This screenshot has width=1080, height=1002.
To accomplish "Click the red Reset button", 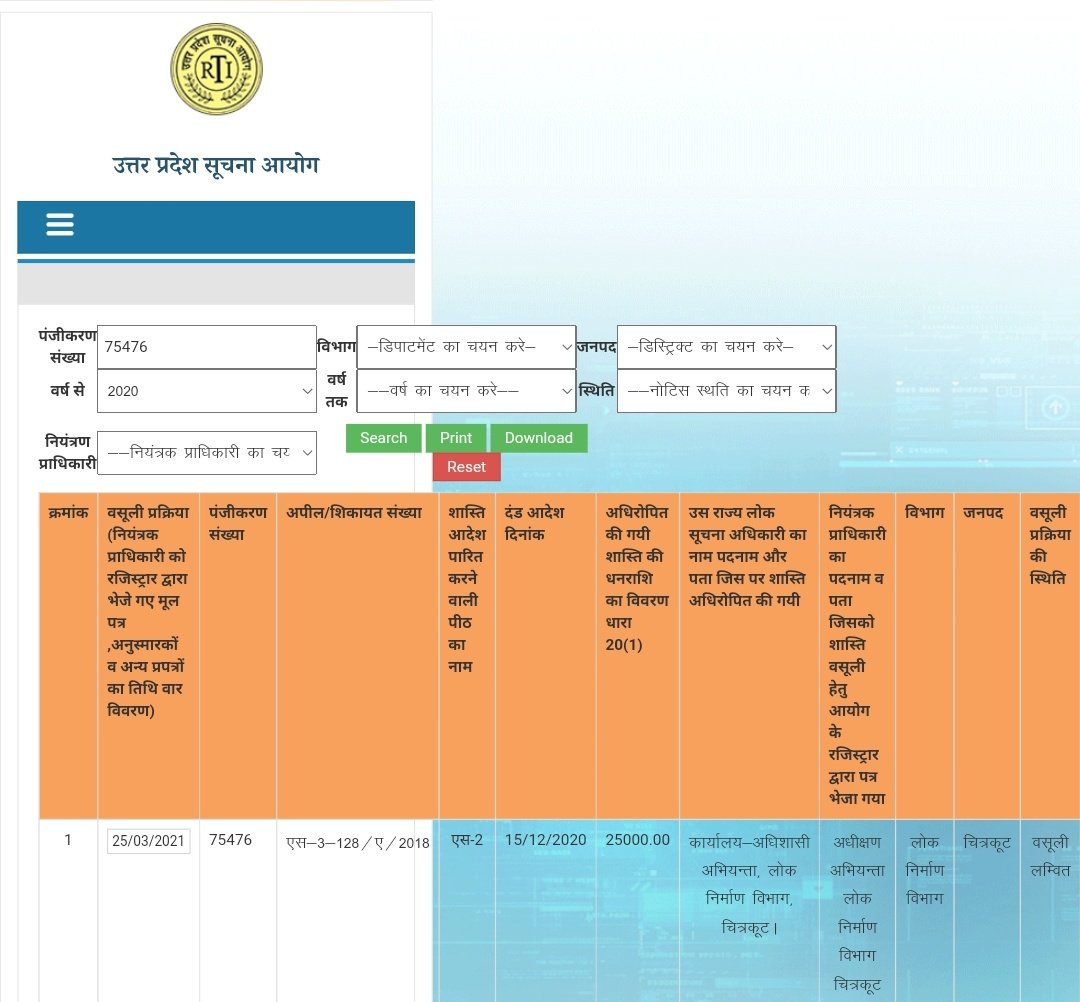I will point(466,467).
